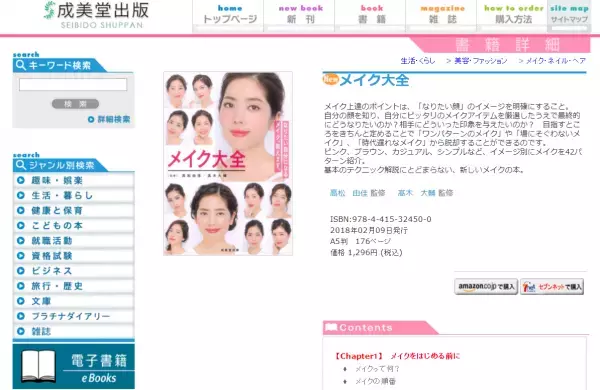Screen dimensions: 600x390
Task: Click the A5判 176ページ text
Action: (x=360, y=242)
